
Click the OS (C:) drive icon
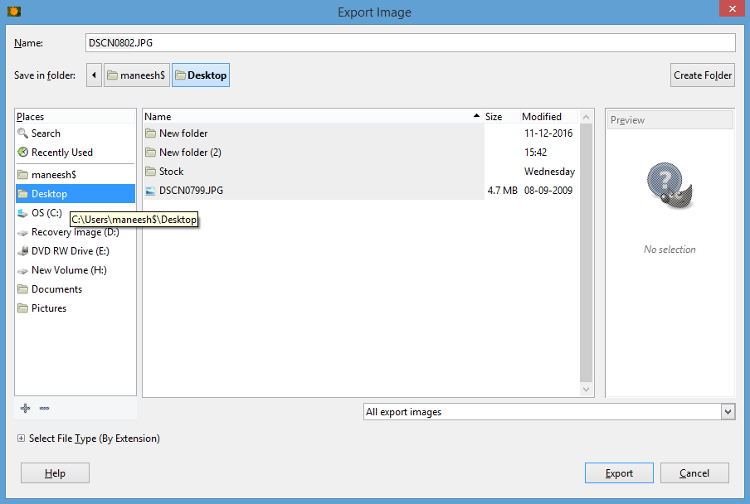click(x=22, y=213)
